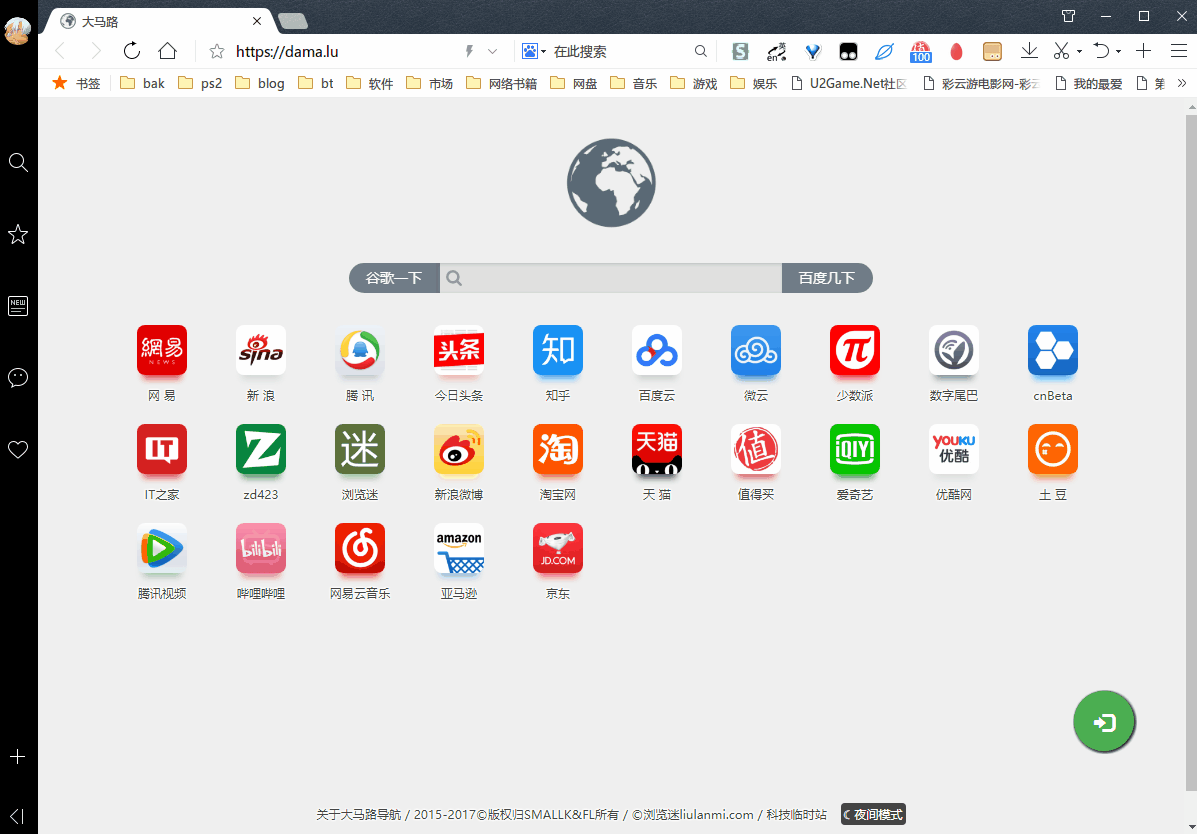Expand the address bar dropdown chevron
Viewport: 1197px width, 834px height.
click(492, 51)
